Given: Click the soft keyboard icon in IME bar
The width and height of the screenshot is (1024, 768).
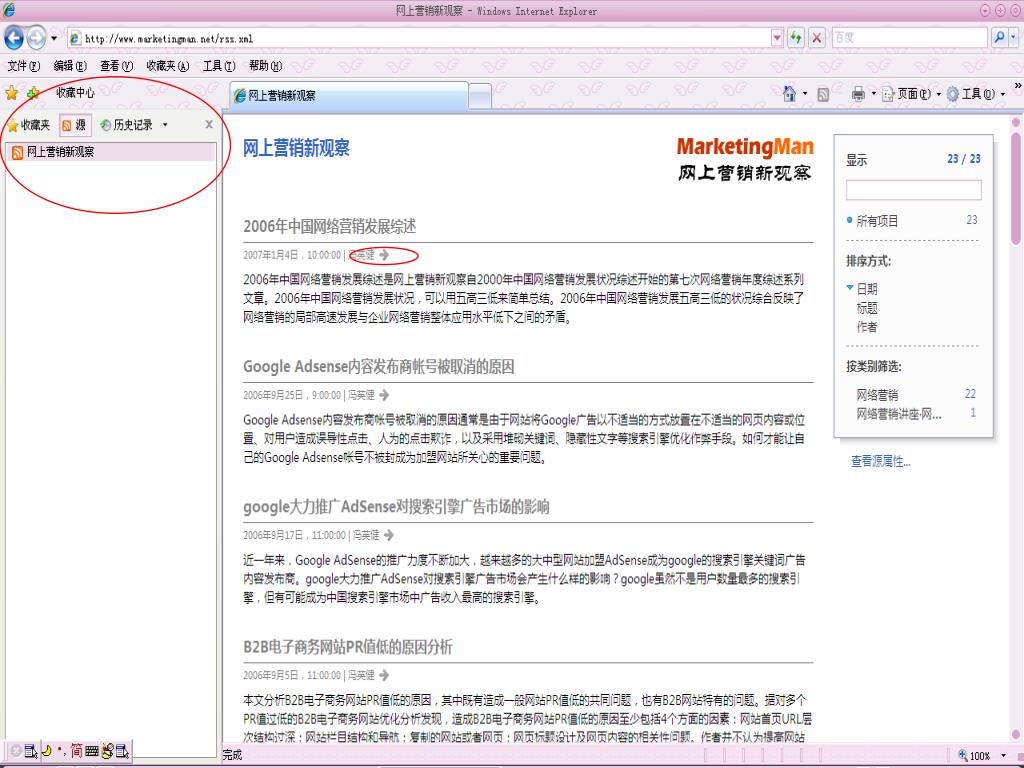Looking at the screenshot, I should pos(91,751).
